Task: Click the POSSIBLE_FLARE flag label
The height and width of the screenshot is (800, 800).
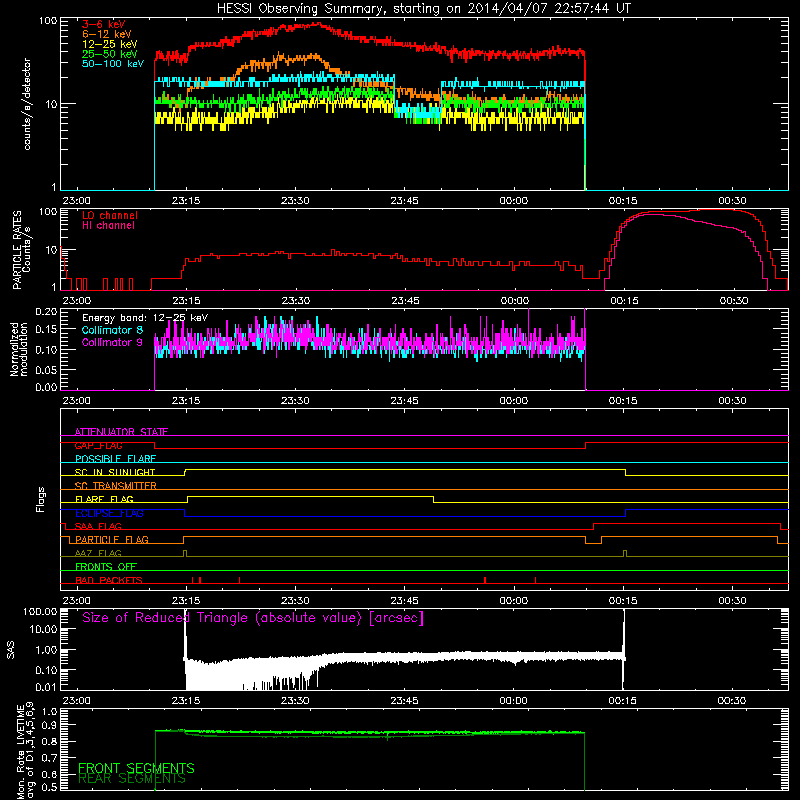Action: [115, 459]
